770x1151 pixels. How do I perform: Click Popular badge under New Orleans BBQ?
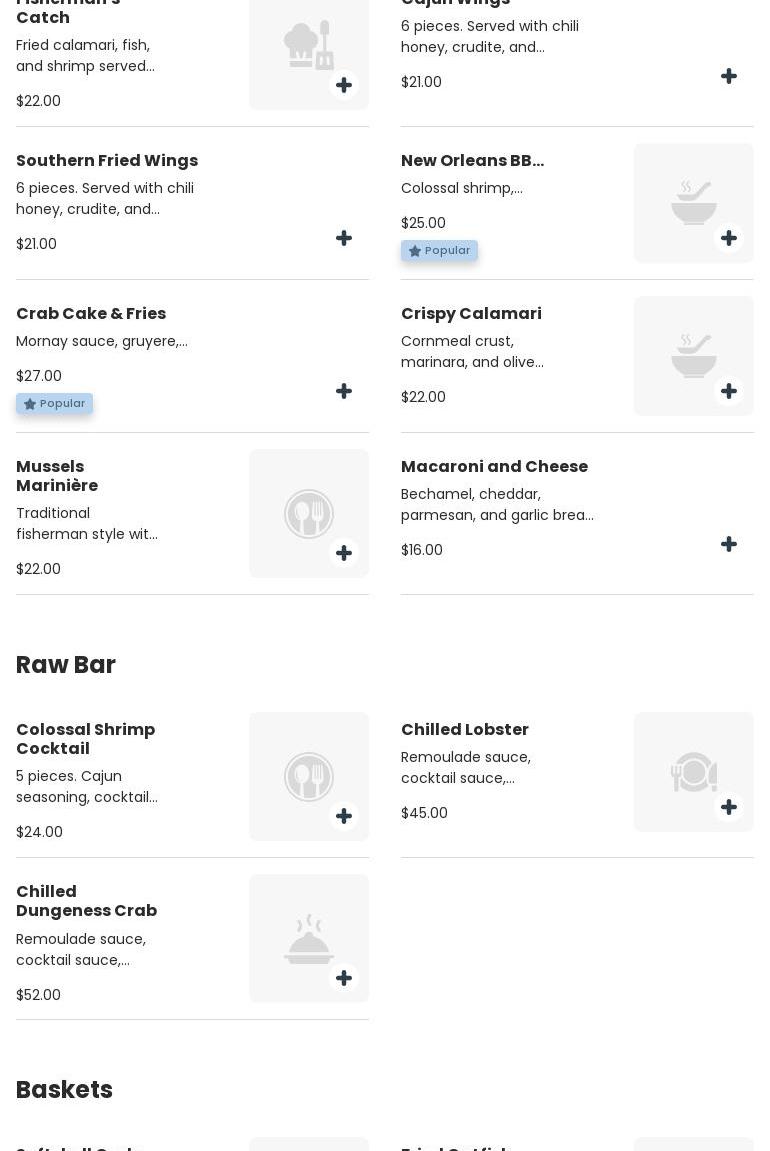click(439, 251)
